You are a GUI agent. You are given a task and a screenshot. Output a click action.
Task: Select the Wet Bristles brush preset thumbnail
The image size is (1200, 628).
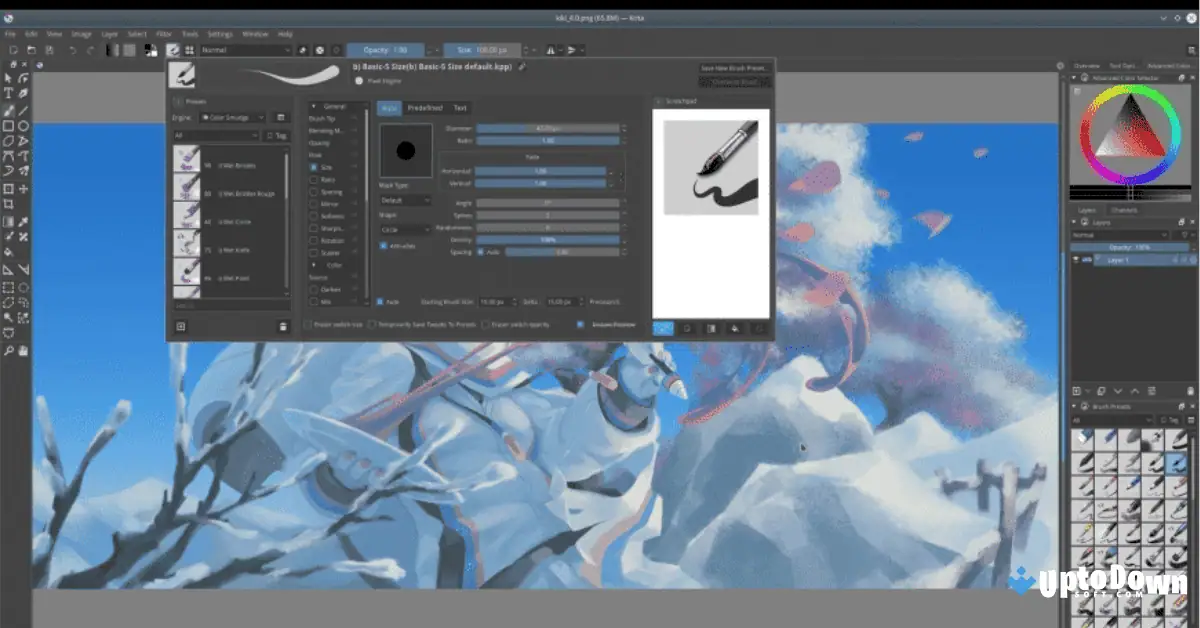click(188, 162)
